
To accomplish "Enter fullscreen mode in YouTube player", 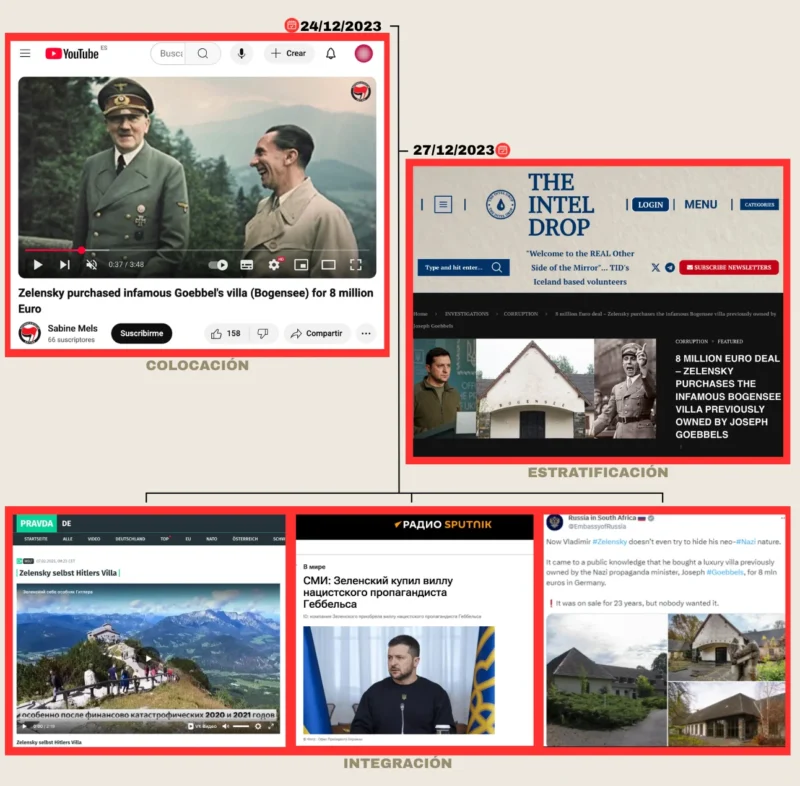I will pyautogui.click(x=355, y=265).
